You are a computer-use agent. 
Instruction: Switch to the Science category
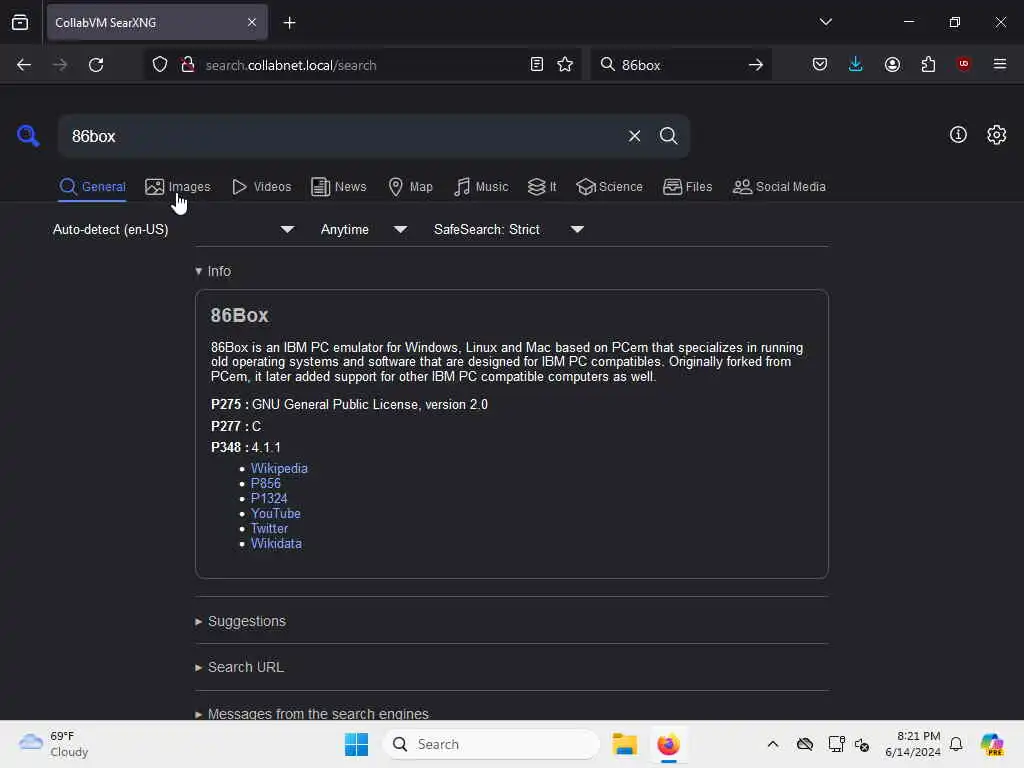(x=609, y=187)
